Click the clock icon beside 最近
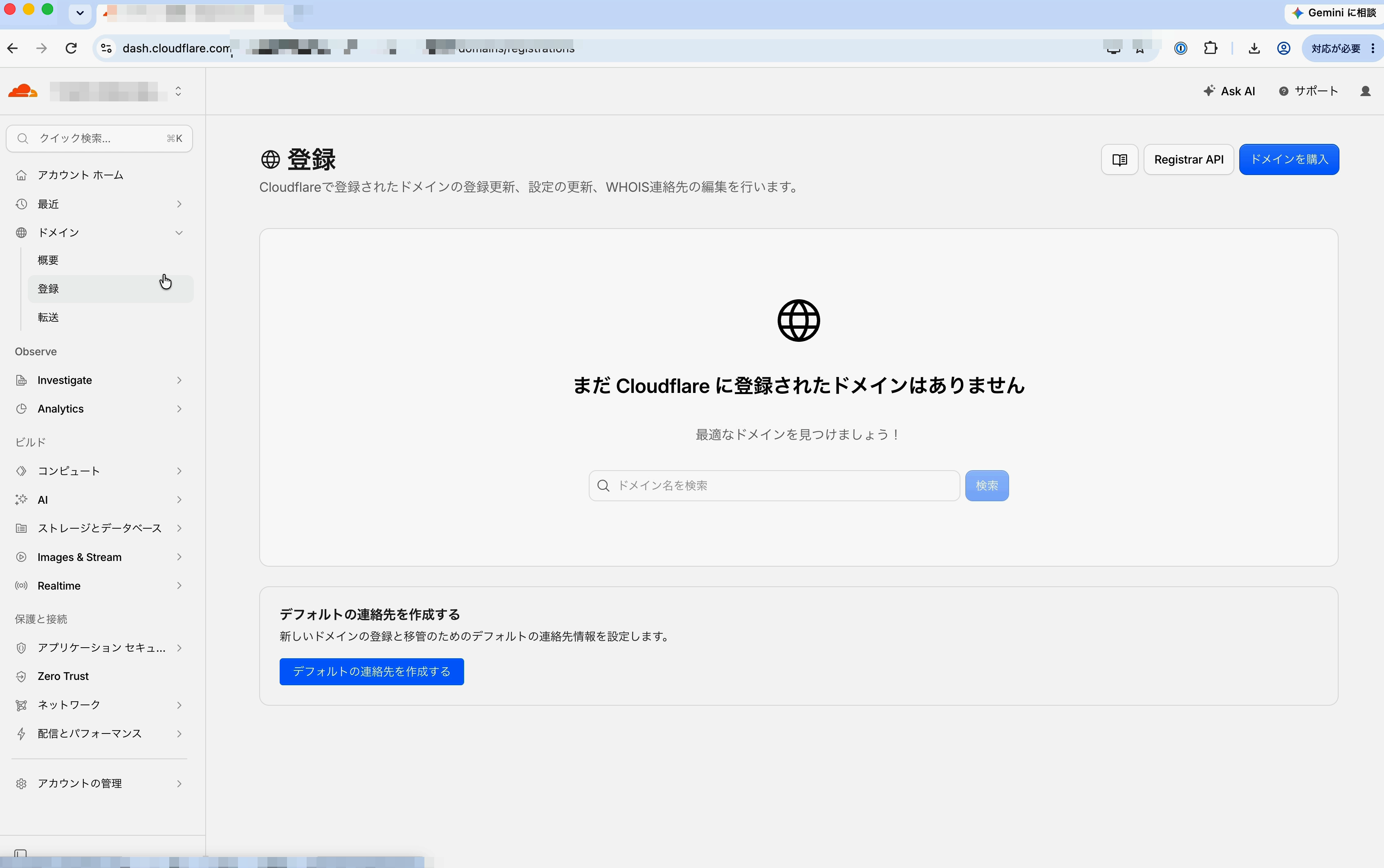This screenshot has height=868, width=1384. point(21,204)
